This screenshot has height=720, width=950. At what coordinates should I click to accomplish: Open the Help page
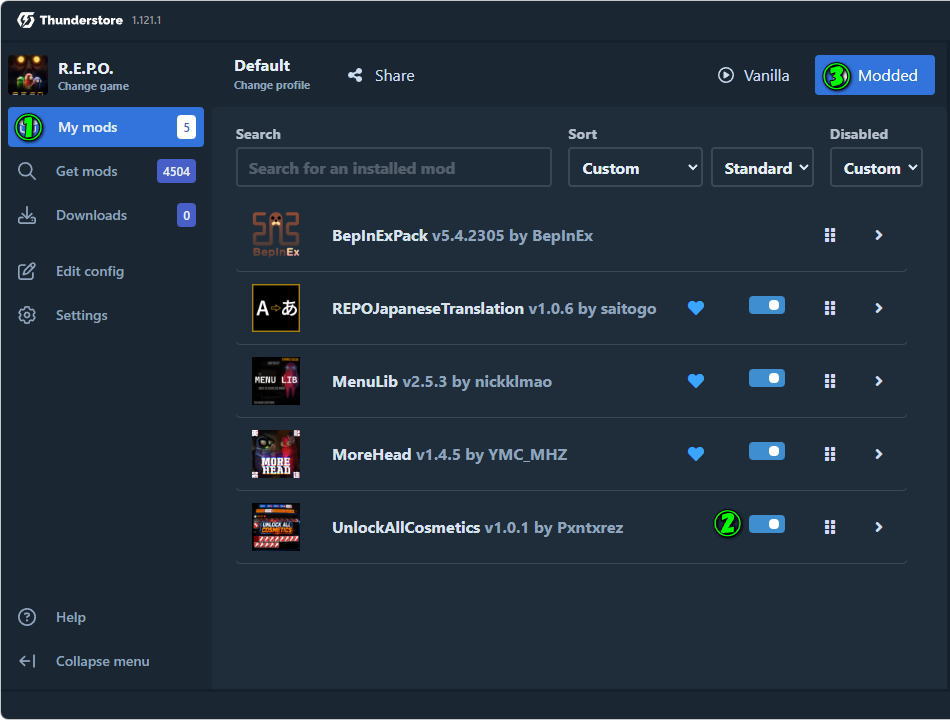[x=106, y=617]
